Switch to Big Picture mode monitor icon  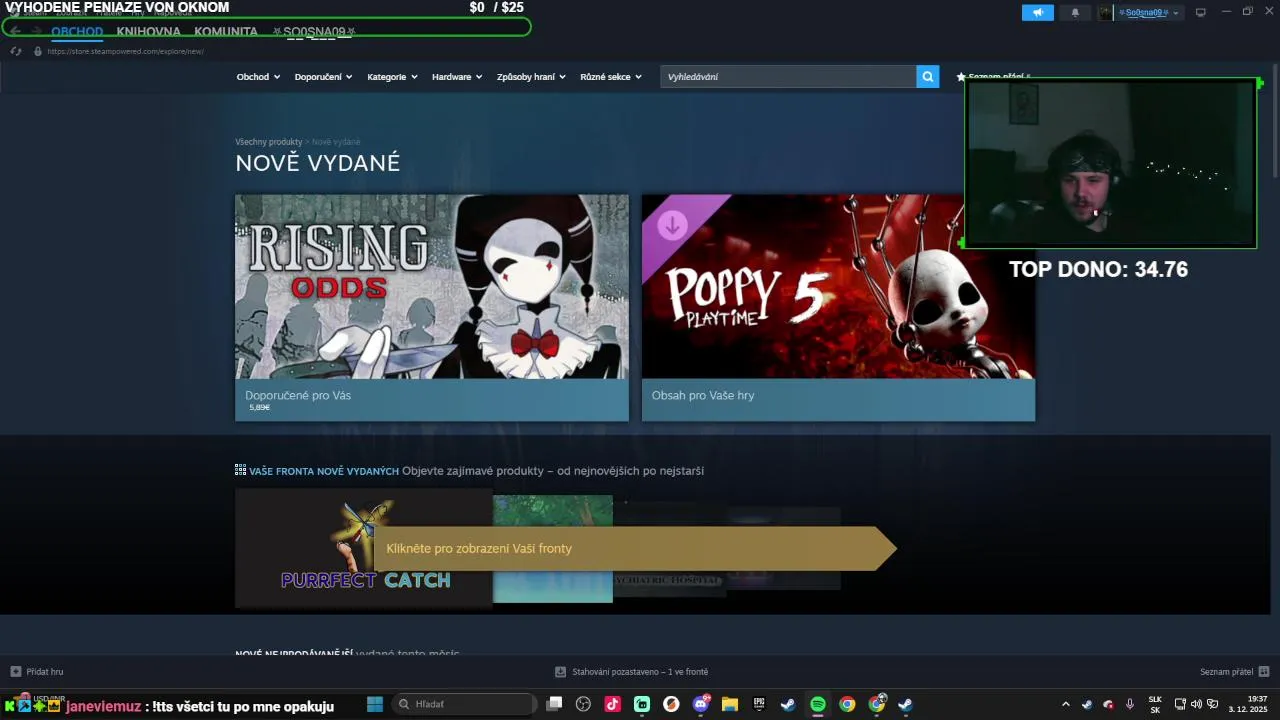(1201, 13)
